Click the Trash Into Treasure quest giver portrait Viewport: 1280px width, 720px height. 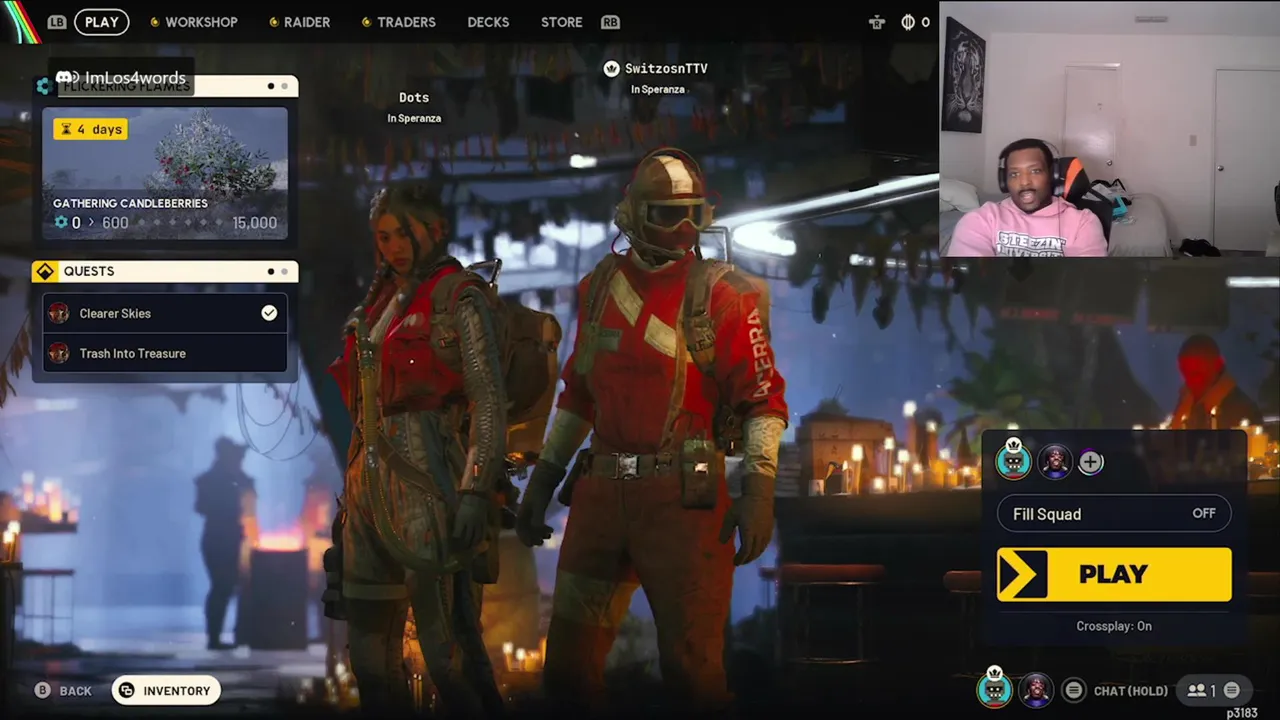(x=59, y=353)
